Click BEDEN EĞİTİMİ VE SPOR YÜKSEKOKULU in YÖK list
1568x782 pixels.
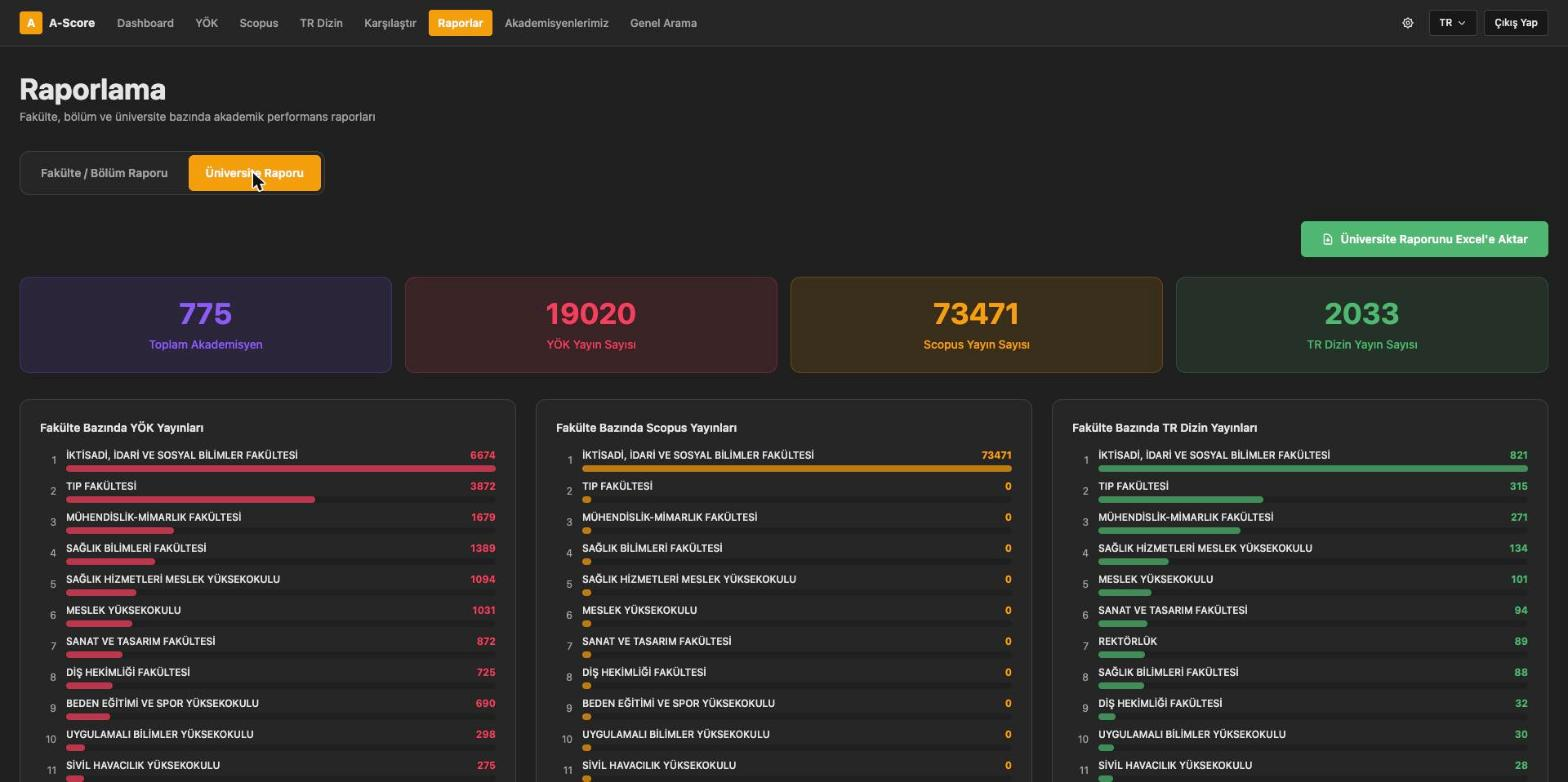tap(162, 703)
